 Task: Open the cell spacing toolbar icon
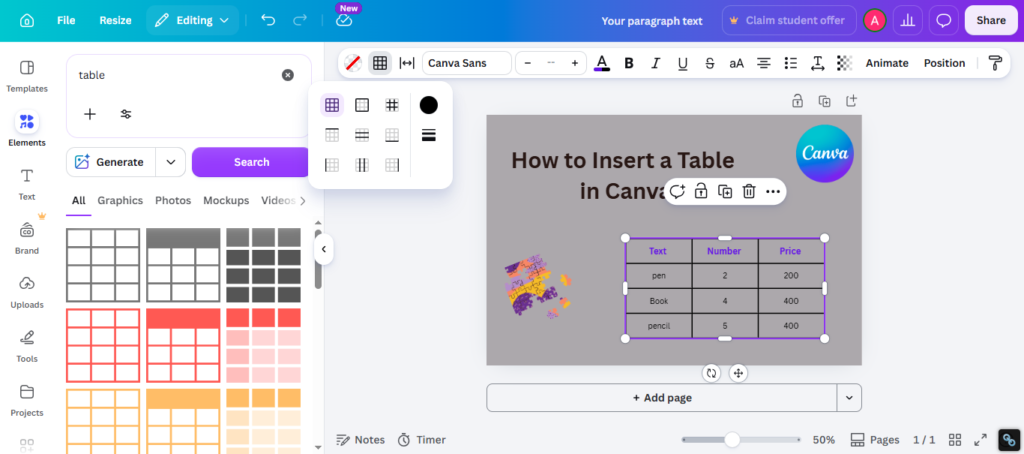click(x=407, y=63)
